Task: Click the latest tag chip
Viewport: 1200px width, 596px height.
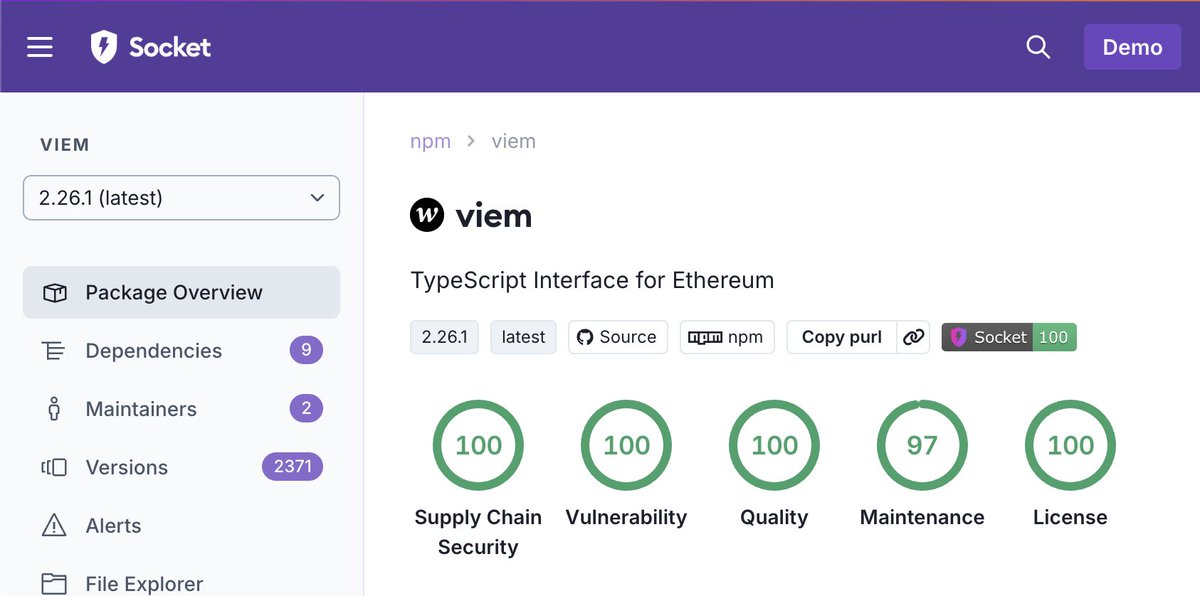Action: [523, 337]
